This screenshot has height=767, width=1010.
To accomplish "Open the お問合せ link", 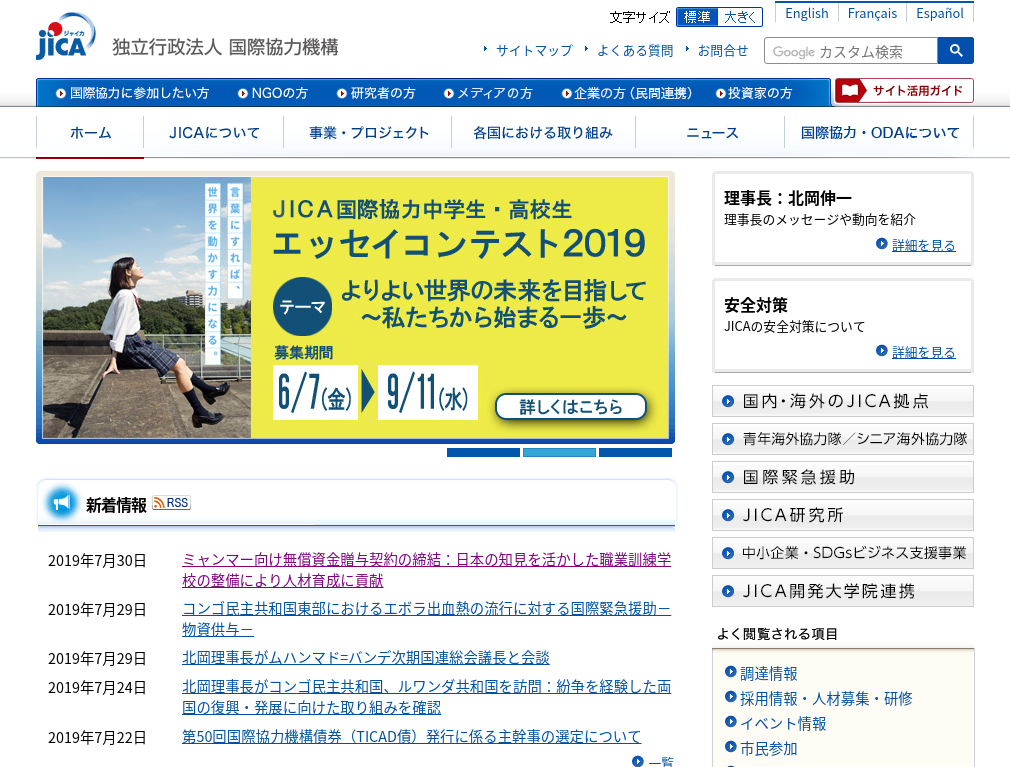I will pos(723,50).
